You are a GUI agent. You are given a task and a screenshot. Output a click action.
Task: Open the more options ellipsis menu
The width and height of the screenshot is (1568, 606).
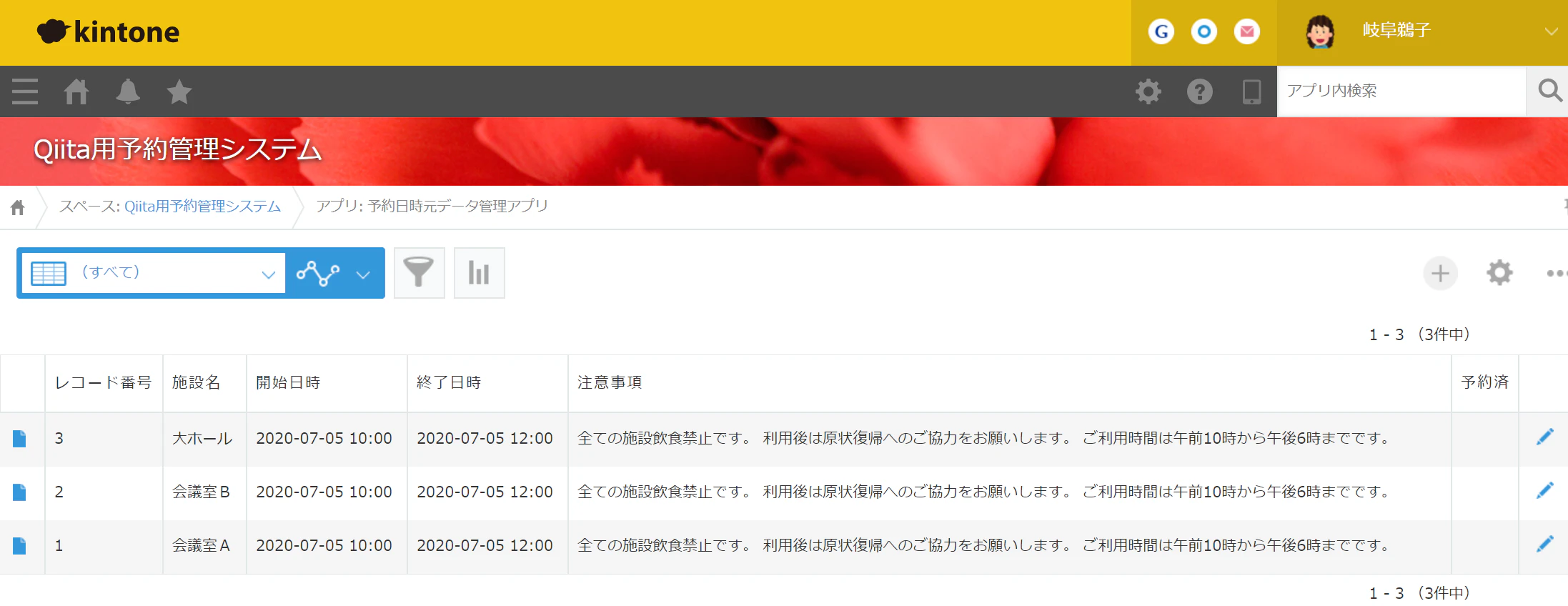(x=1557, y=273)
